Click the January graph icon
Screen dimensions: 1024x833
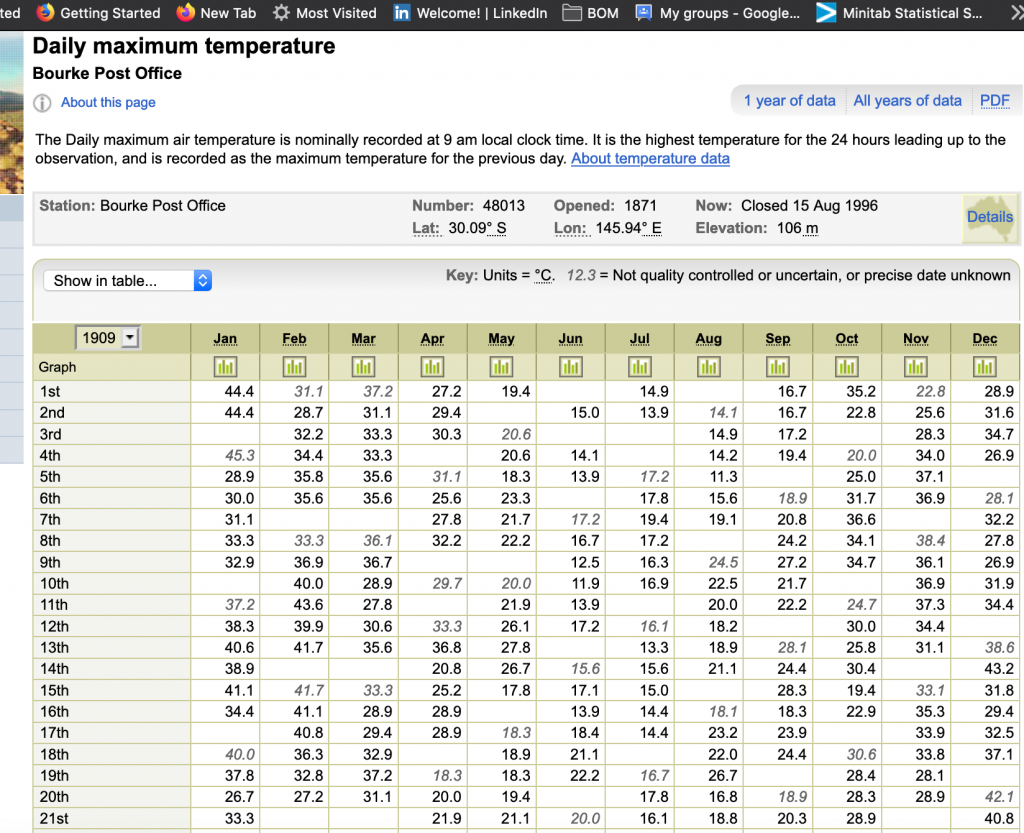point(225,367)
